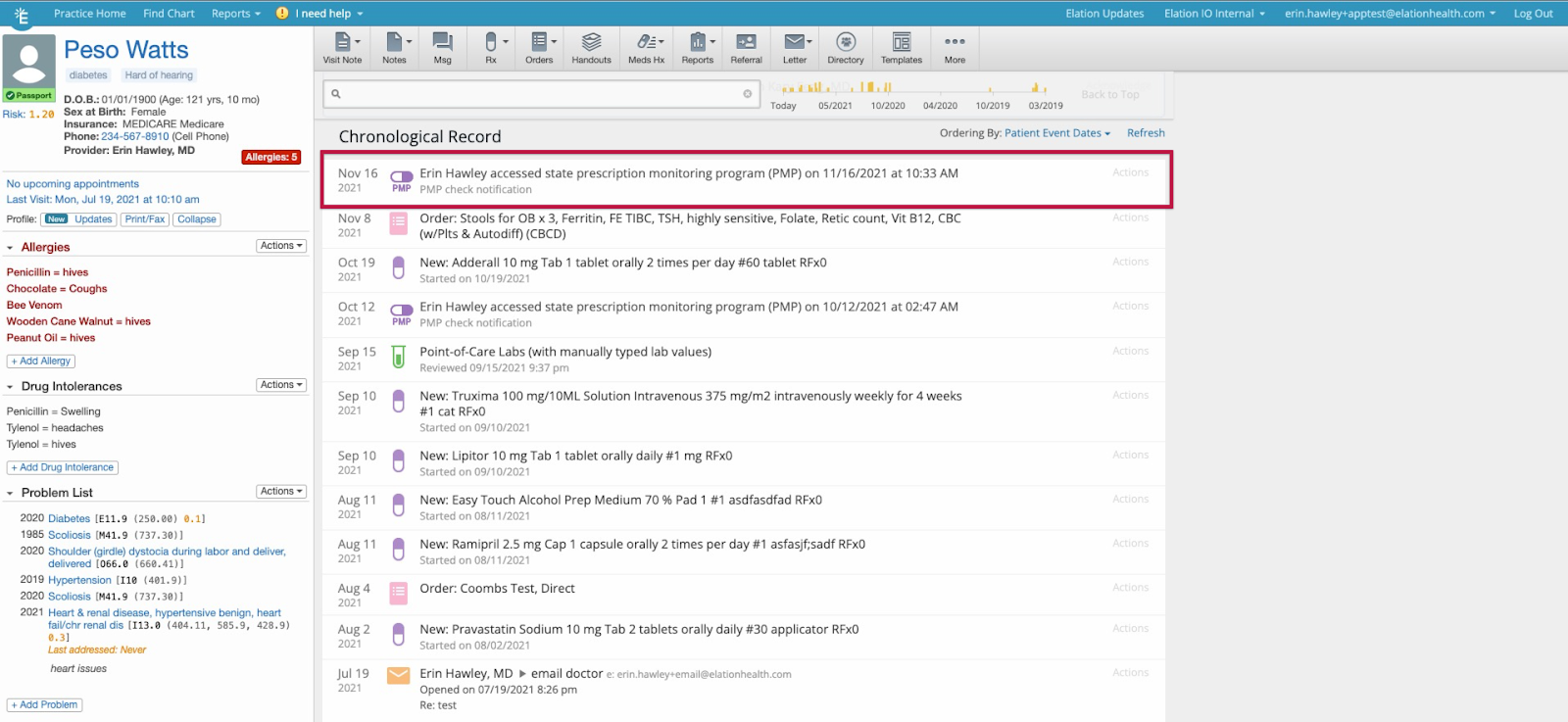Click the 10/2020 marker on timeline
This screenshot has width=1568, height=722.
pos(888,106)
